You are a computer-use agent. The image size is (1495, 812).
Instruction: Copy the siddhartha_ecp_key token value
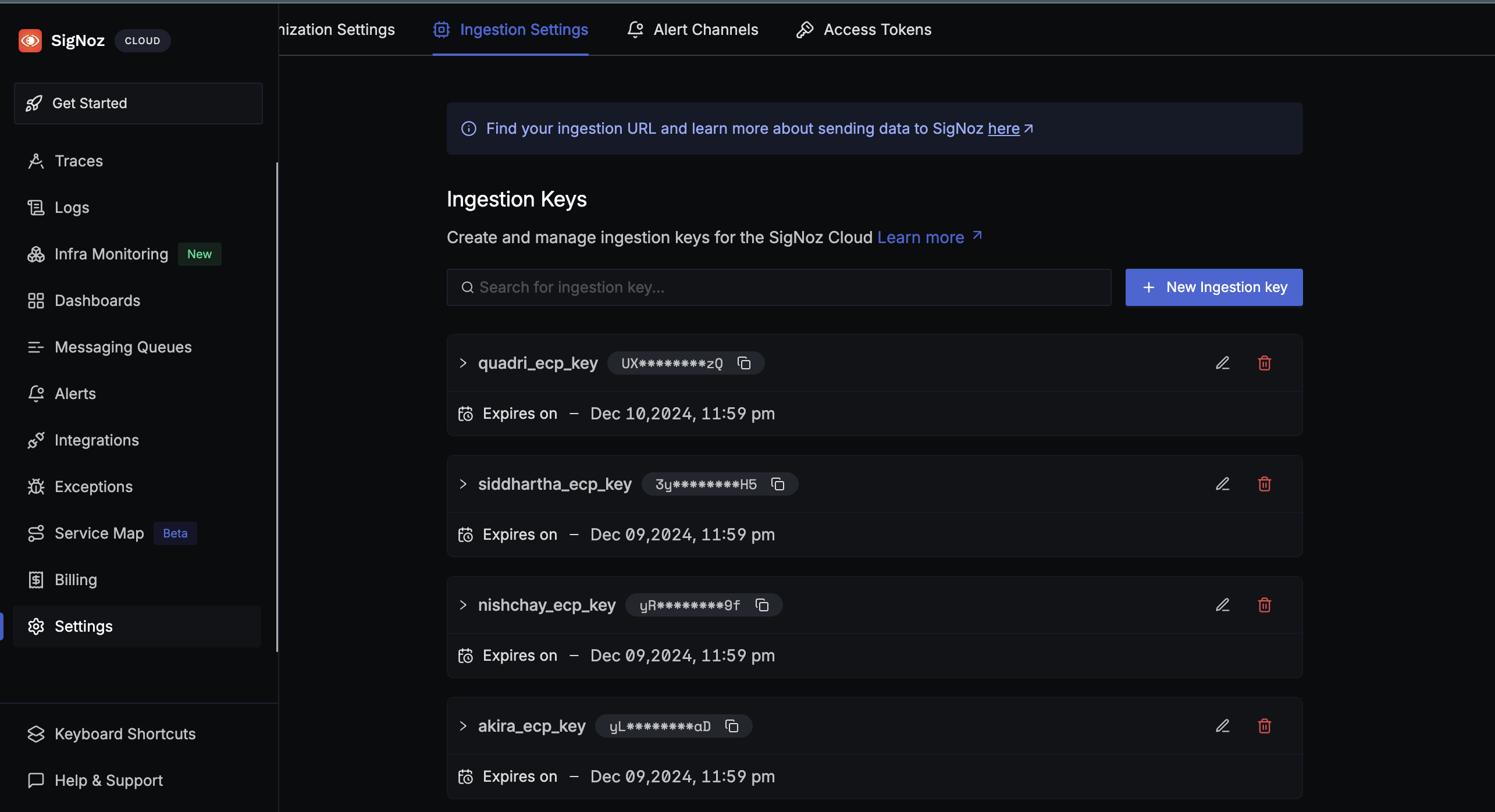(779, 484)
